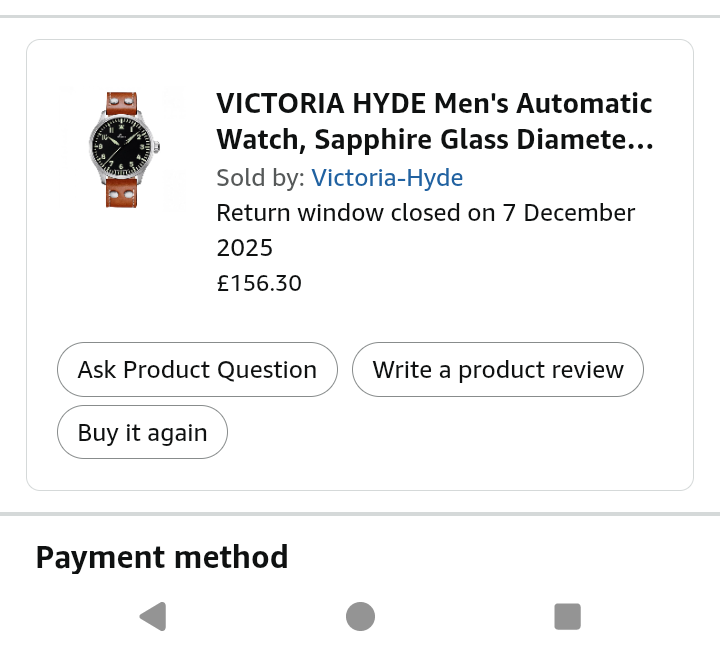720x658 pixels.
Task: Tap the Ask Product Question button
Action: pos(197,370)
